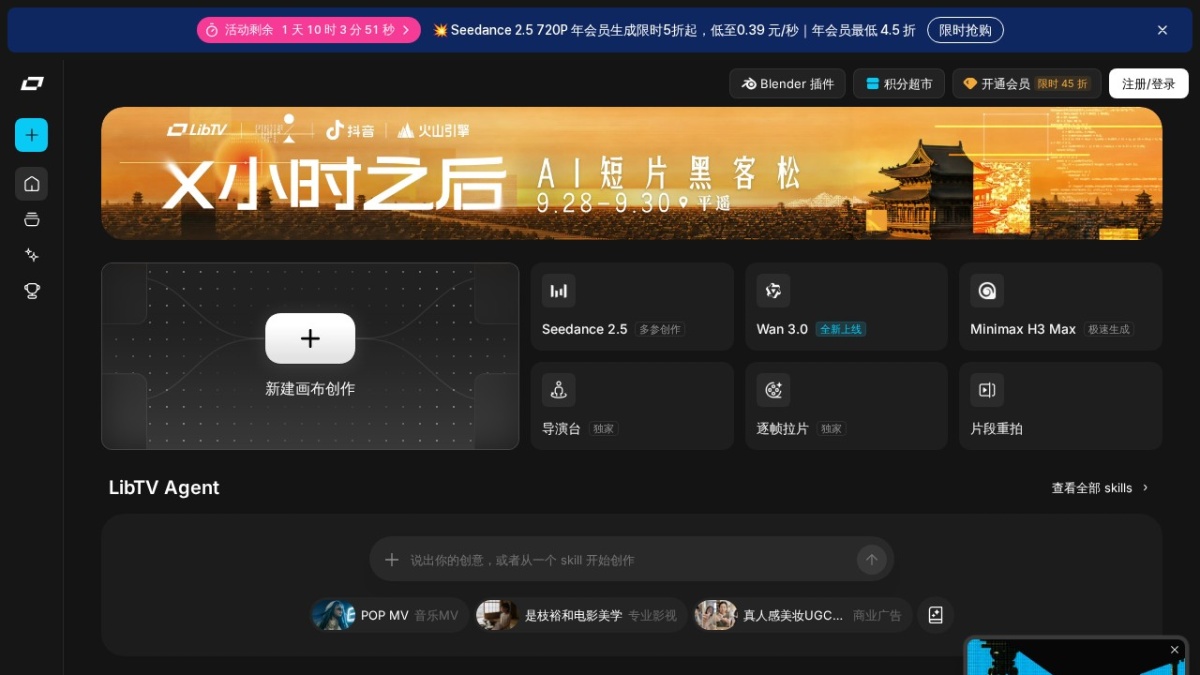Click 限时抢购 in top banner
Viewport: 1200px width, 675px height.
(x=965, y=30)
